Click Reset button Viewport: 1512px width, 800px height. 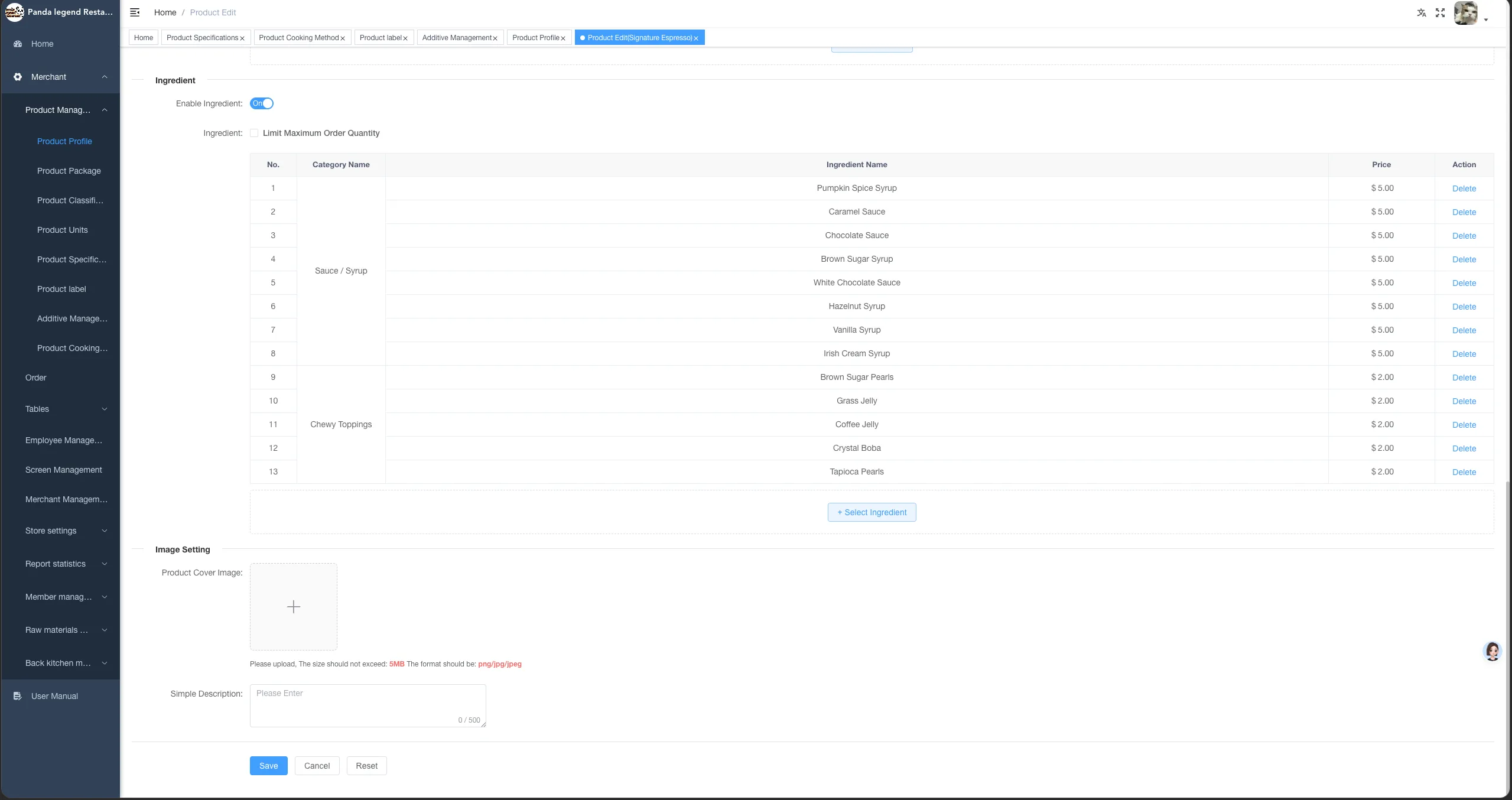367,766
